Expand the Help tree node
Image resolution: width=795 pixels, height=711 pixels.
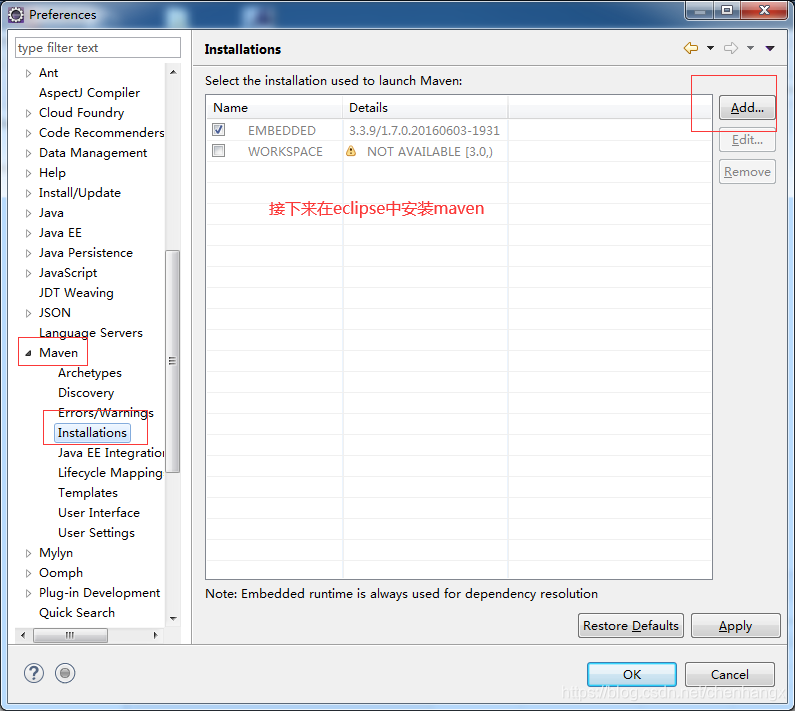28,173
